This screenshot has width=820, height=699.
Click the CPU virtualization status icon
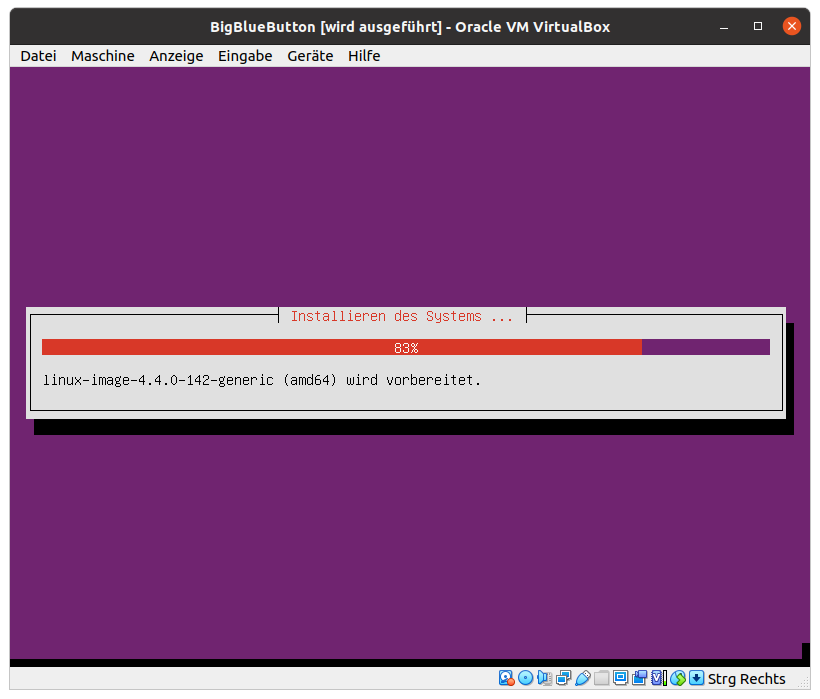(659, 678)
